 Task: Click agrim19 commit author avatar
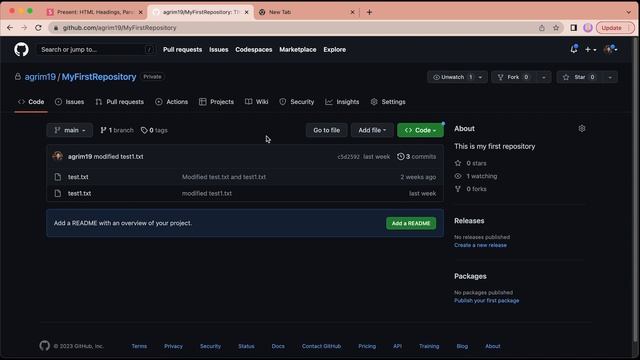(58, 156)
